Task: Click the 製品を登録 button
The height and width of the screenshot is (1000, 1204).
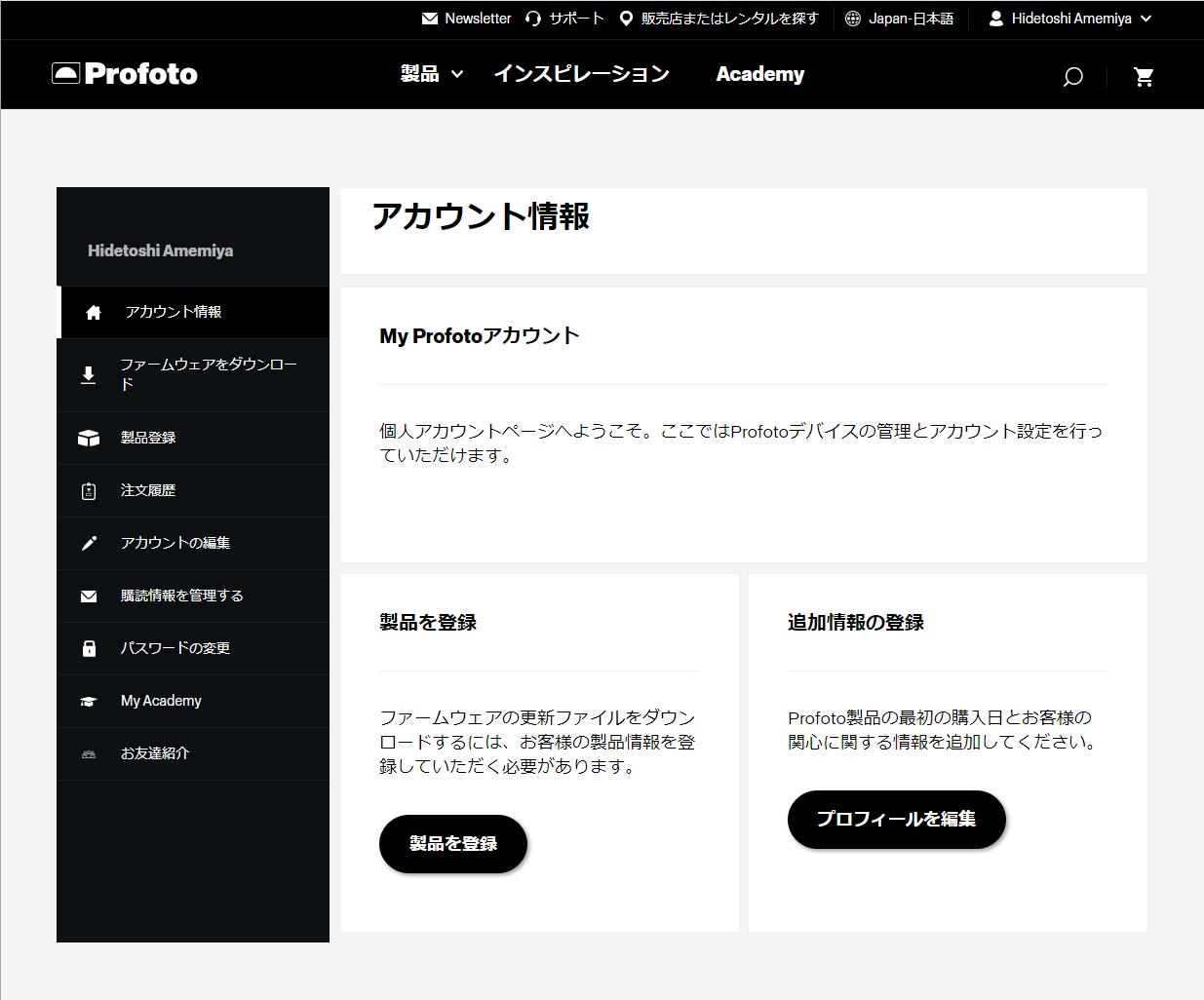Action: tap(453, 844)
